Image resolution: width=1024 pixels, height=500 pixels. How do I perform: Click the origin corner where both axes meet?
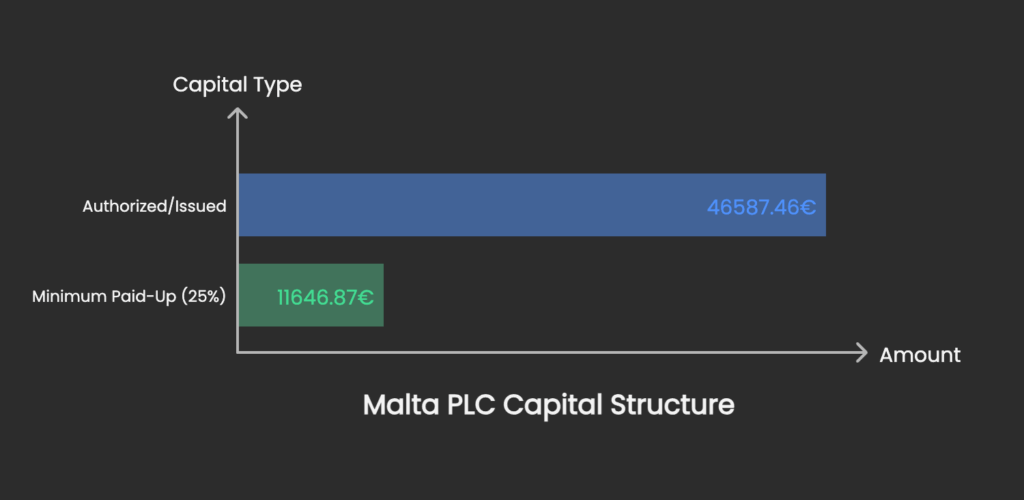coord(238,352)
